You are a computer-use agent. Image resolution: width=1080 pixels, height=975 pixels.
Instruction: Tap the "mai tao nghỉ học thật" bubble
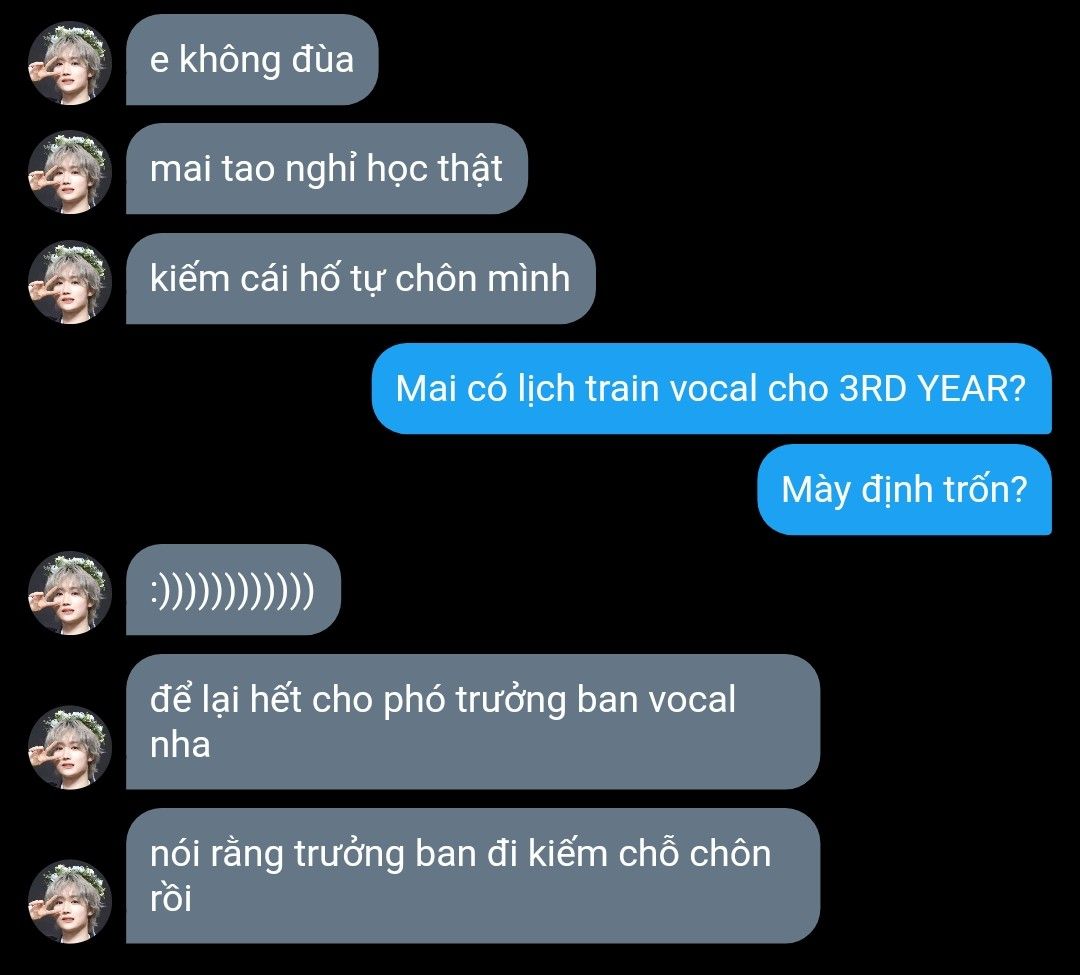[326, 169]
